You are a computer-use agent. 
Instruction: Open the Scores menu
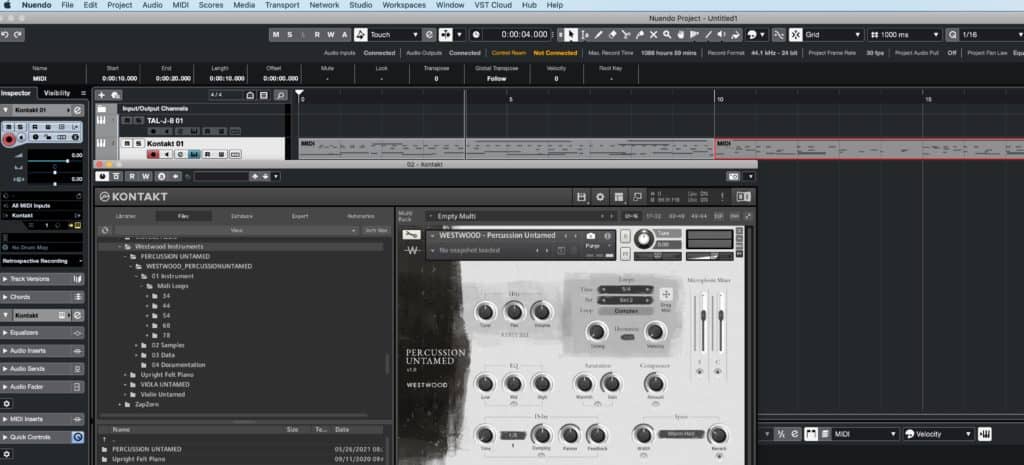(210, 5)
